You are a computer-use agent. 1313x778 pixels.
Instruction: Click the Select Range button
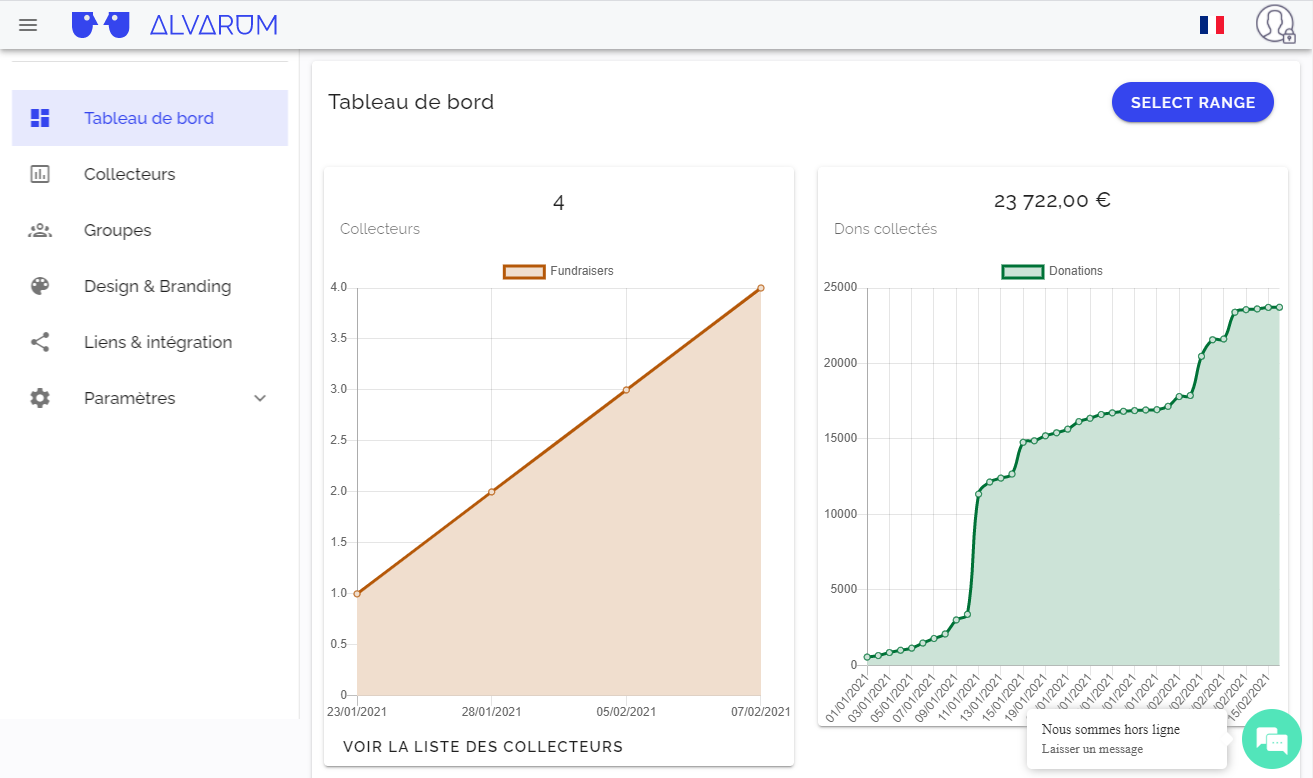point(1193,102)
